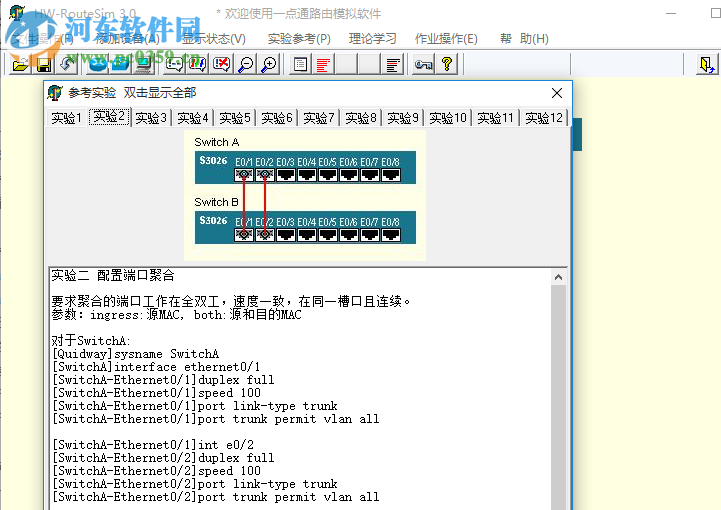Click the line '[SwitchA-Ethernet0/1]int e0/2'
721x510 pixels.
pyautogui.click(x=153, y=445)
